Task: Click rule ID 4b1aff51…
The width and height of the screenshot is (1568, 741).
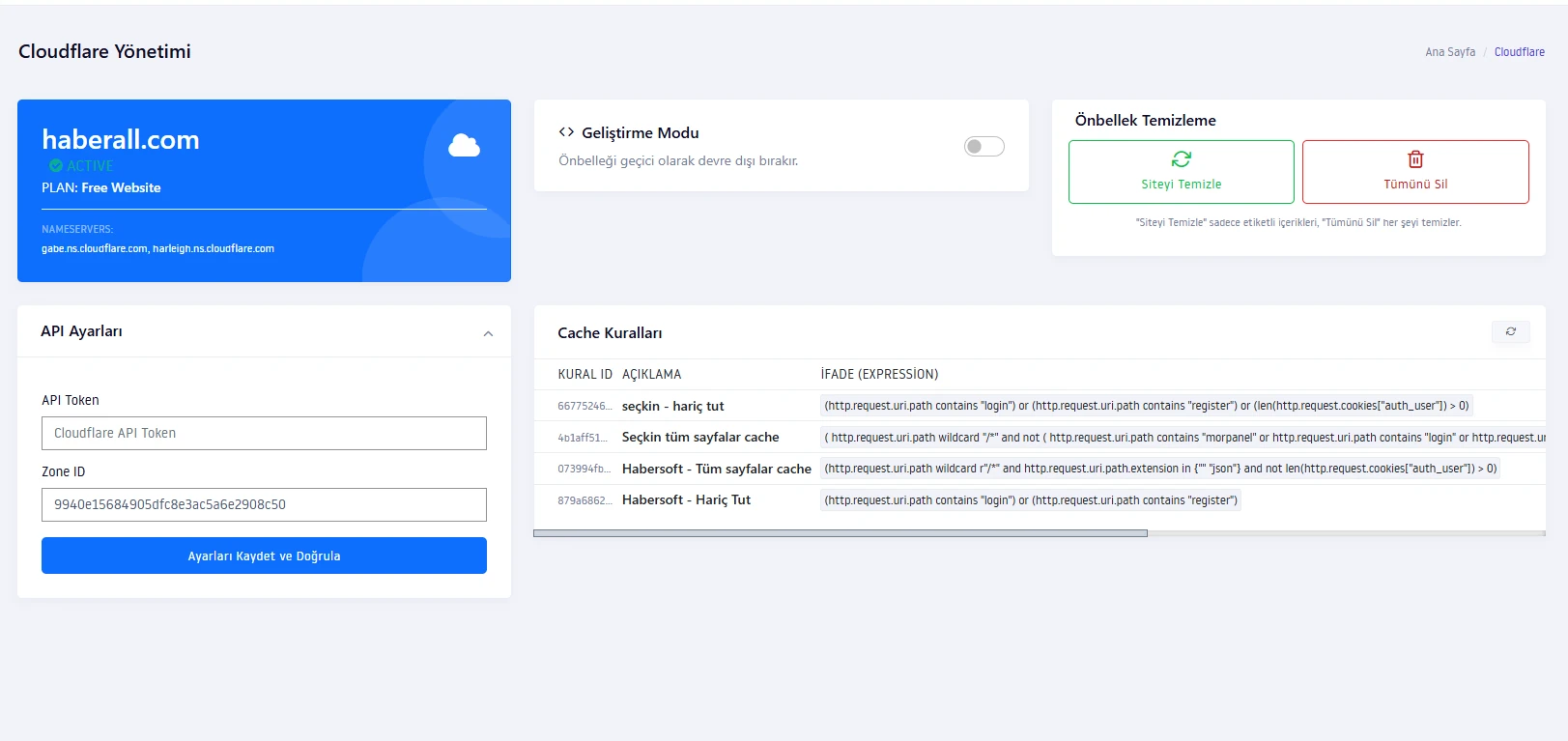Action: click(583, 438)
